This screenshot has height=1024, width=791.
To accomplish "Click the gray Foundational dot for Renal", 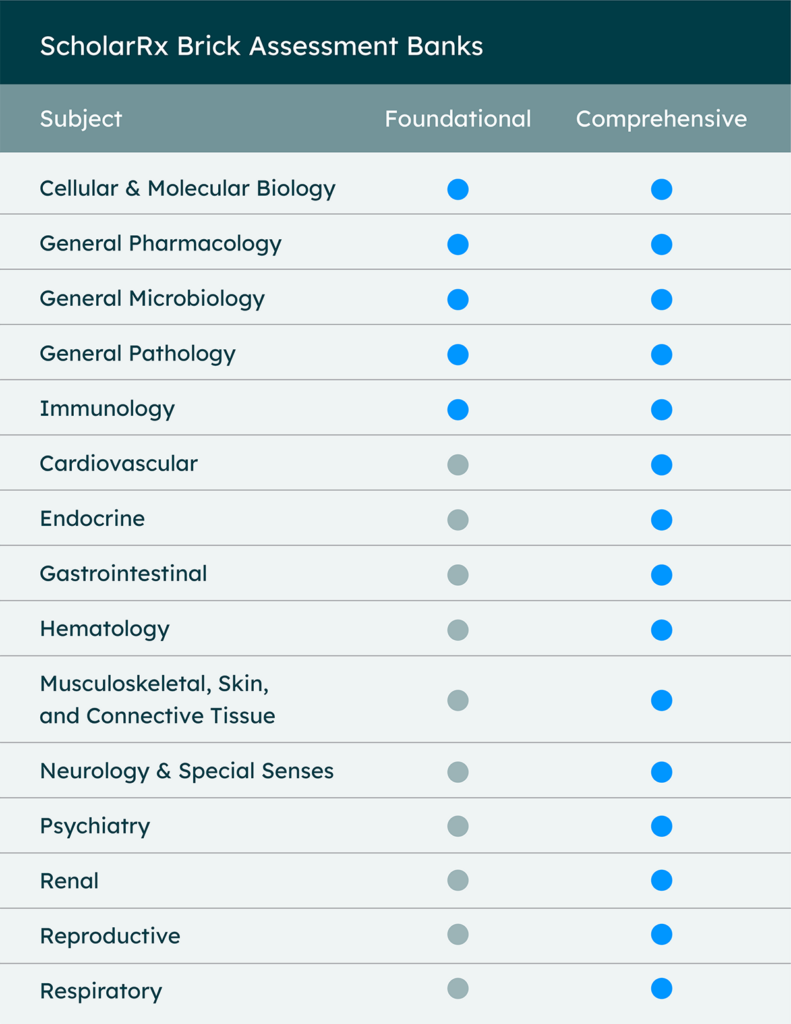I will click(x=458, y=880).
